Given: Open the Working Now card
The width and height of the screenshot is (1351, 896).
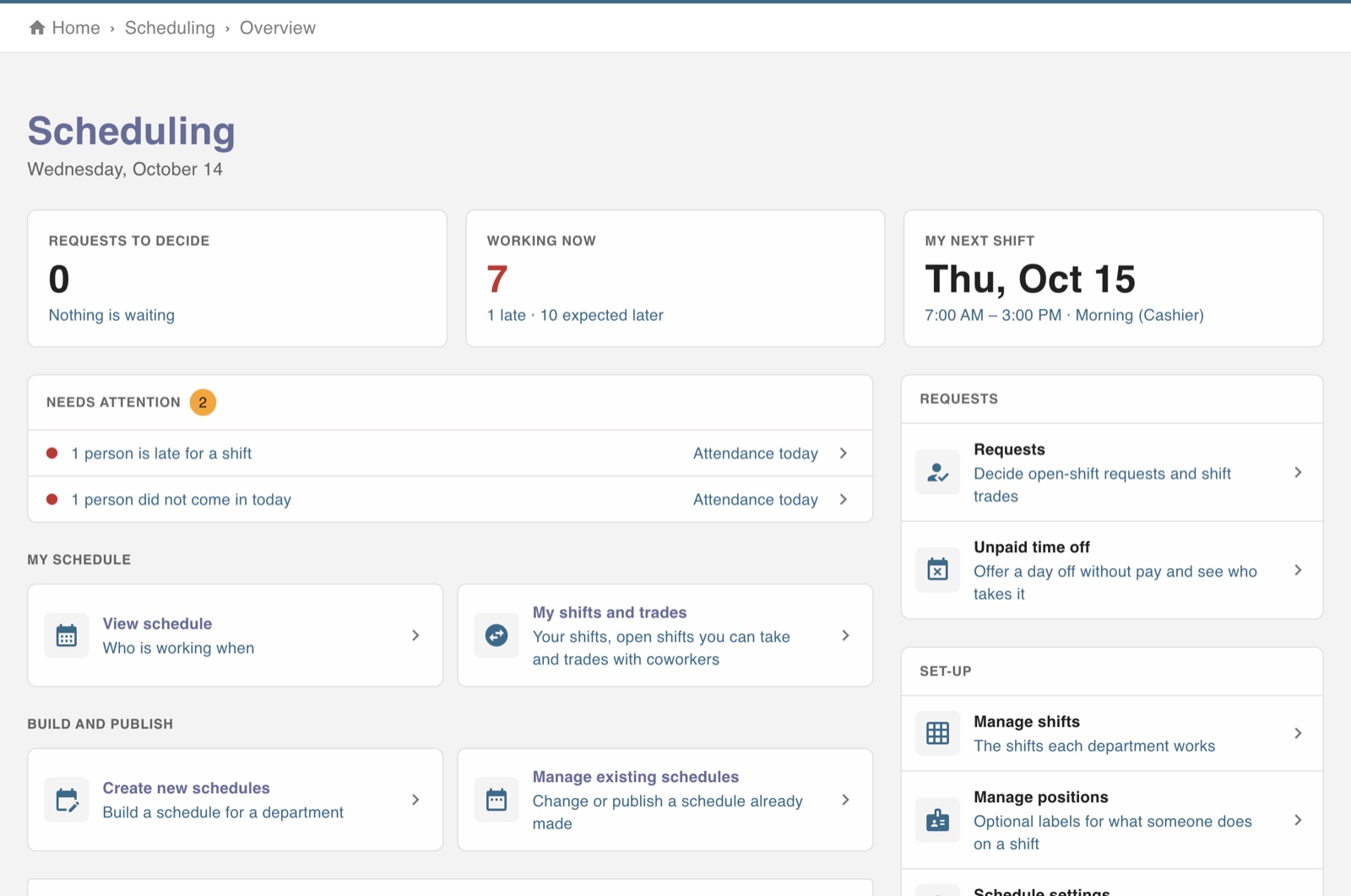Looking at the screenshot, I should coord(675,279).
